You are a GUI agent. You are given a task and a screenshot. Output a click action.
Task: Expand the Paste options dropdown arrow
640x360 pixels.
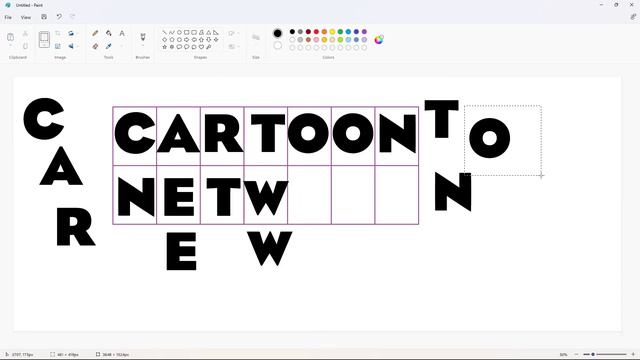pyautogui.click(x=11, y=46)
